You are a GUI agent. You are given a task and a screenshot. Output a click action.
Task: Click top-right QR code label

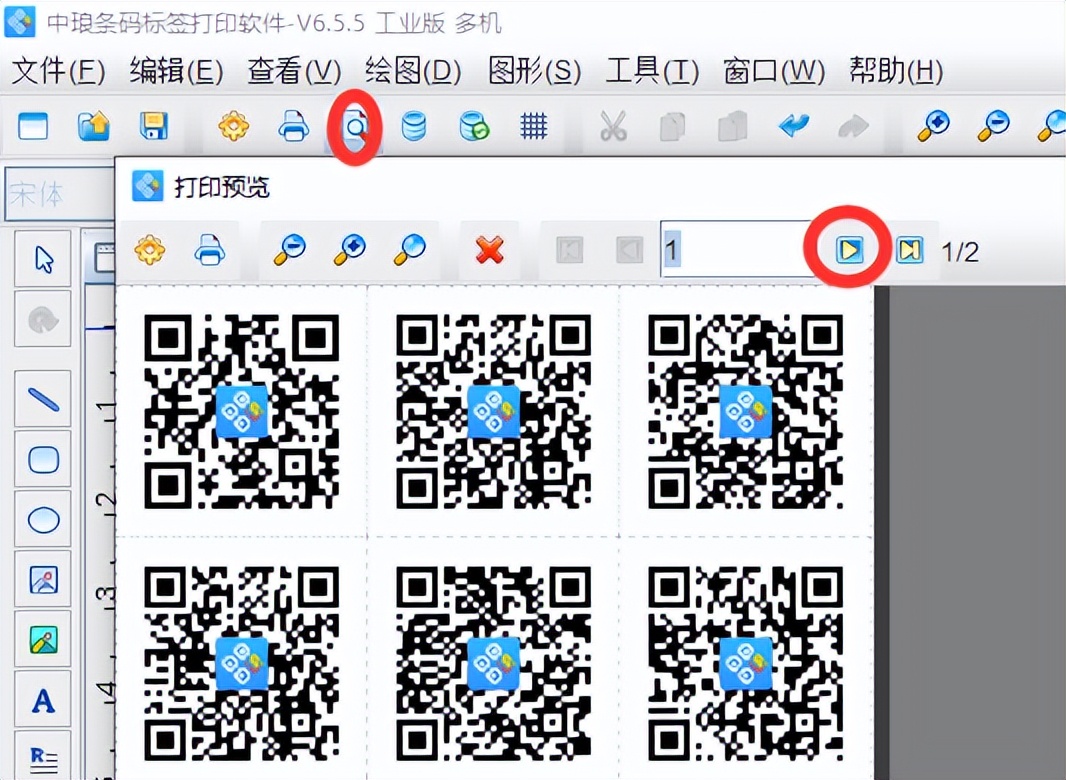[746, 411]
